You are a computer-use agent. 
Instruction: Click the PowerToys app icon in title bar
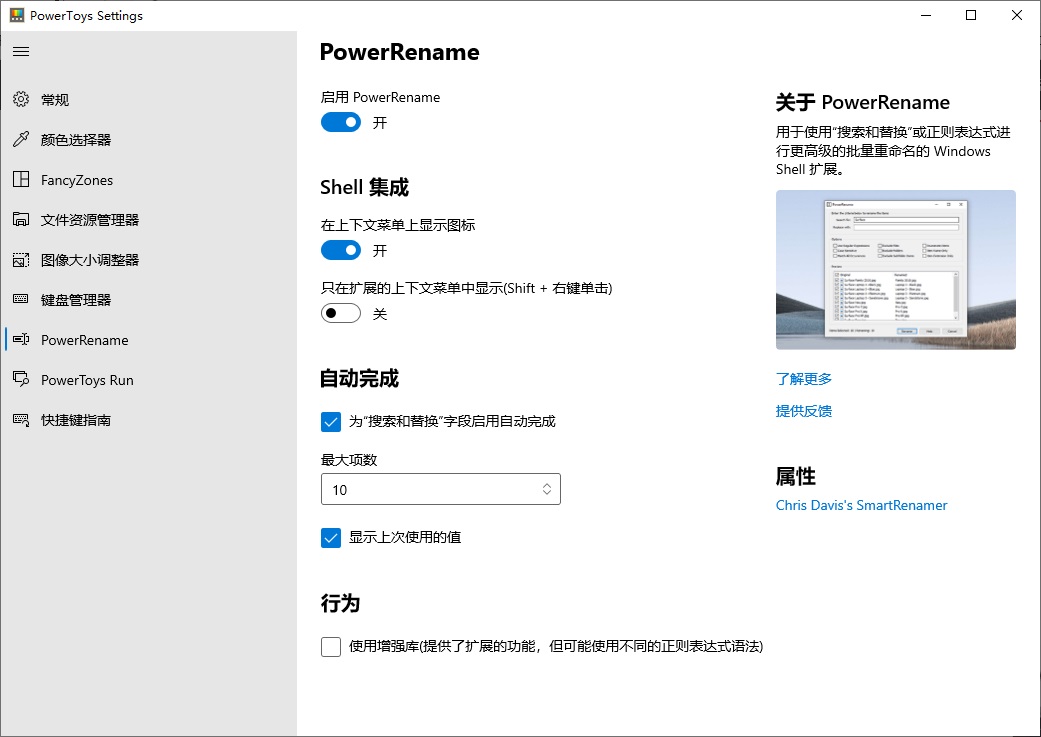click(x=17, y=15)
